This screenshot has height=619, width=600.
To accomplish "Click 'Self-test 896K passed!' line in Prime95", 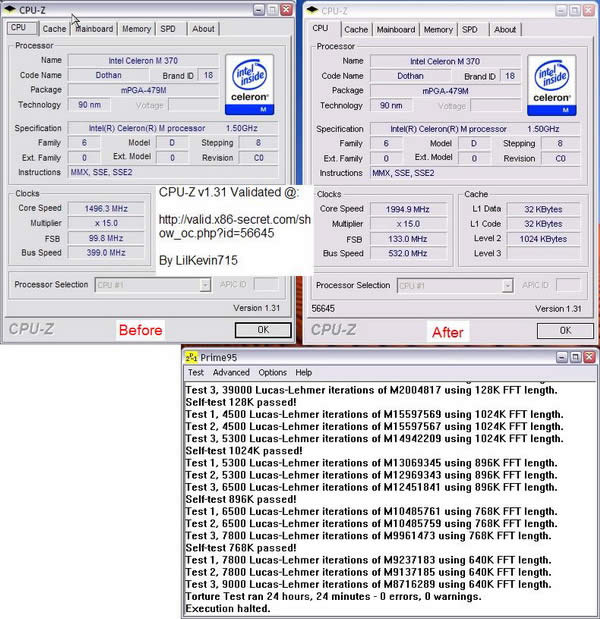I will tap(241, 499).
